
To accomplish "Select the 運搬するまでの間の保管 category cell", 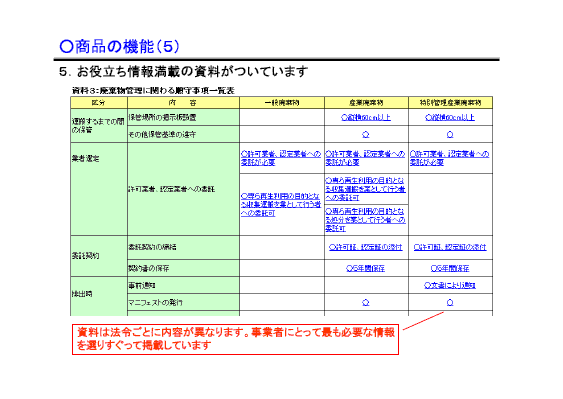I will [x=99, y=126].
